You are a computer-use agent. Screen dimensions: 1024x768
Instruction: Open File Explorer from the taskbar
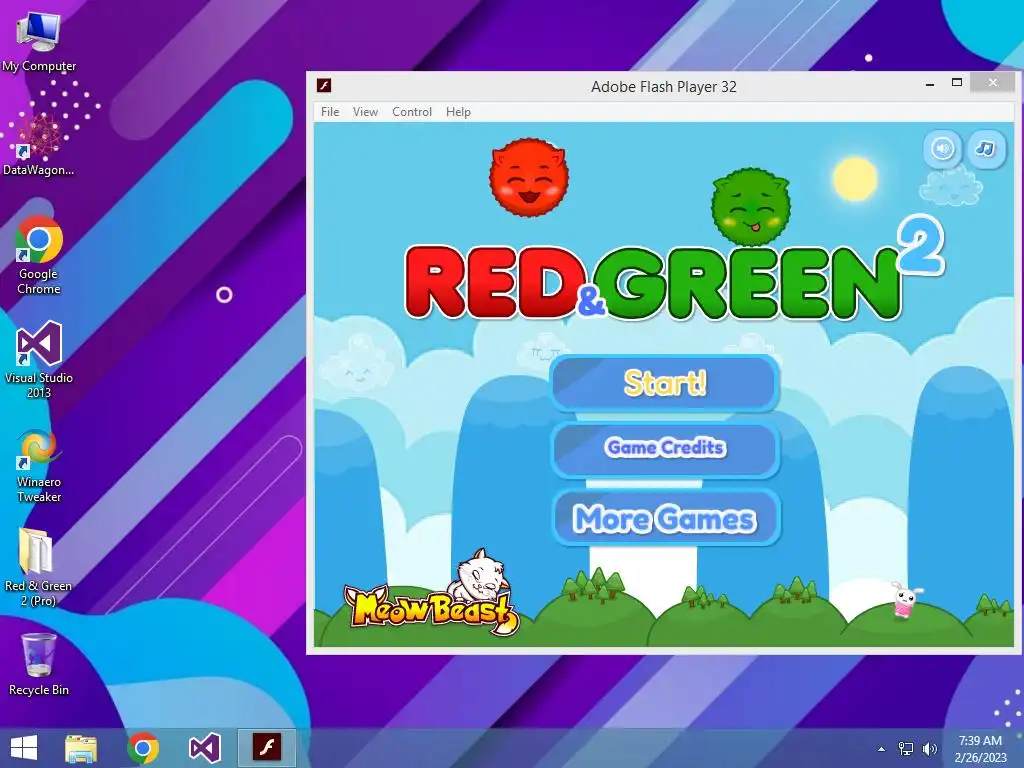pos(82,748)
